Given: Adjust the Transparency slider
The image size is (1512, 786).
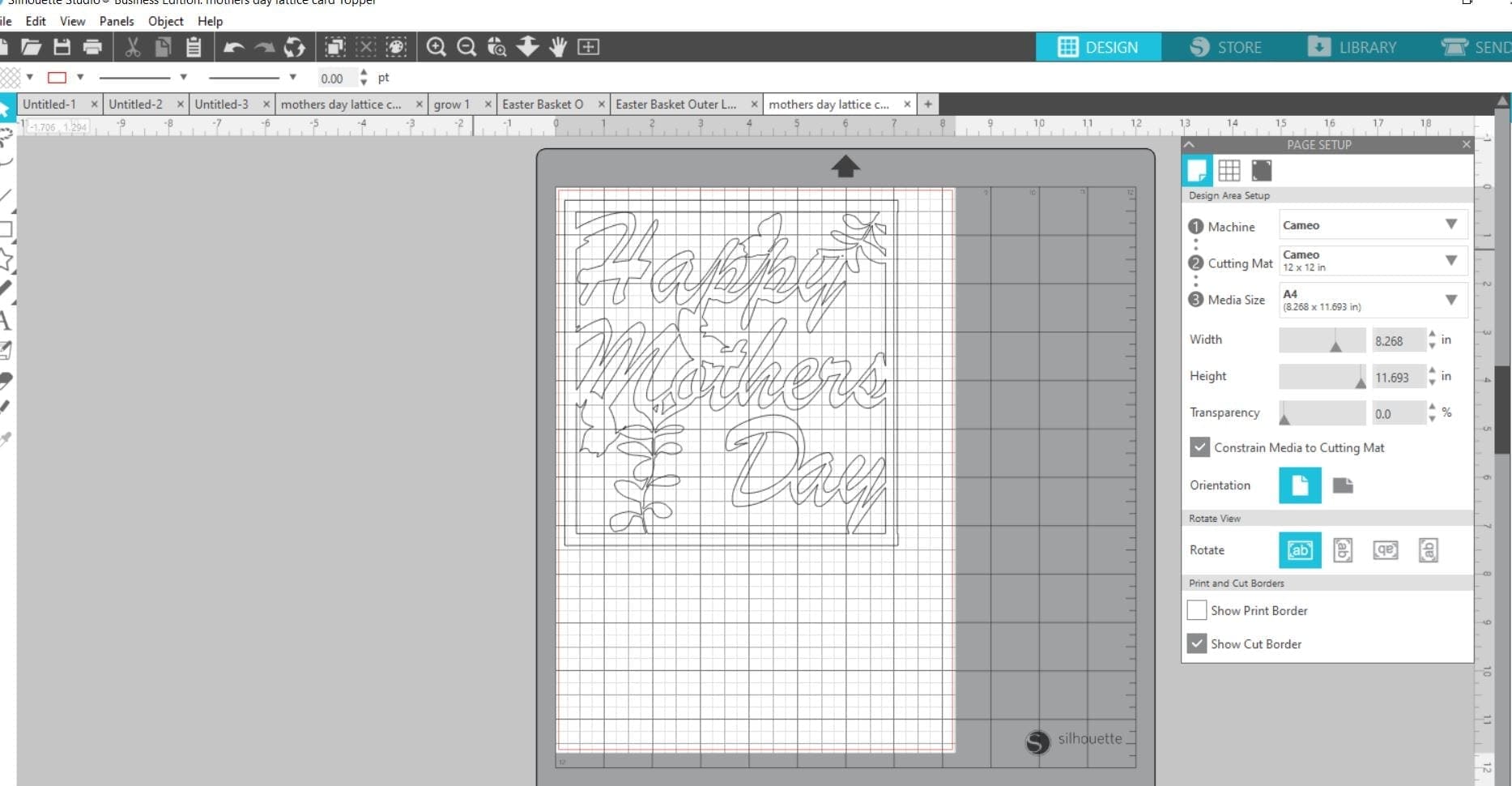Looking at the screenshot, I should tap(1322, 413).
